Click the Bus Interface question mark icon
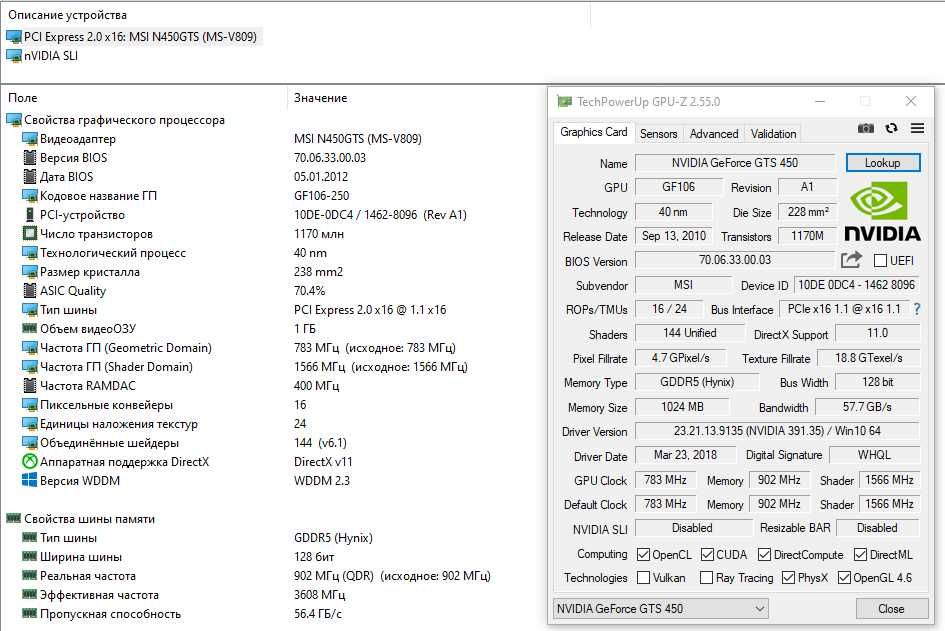945x631 pixels. [x=917, y=309]
